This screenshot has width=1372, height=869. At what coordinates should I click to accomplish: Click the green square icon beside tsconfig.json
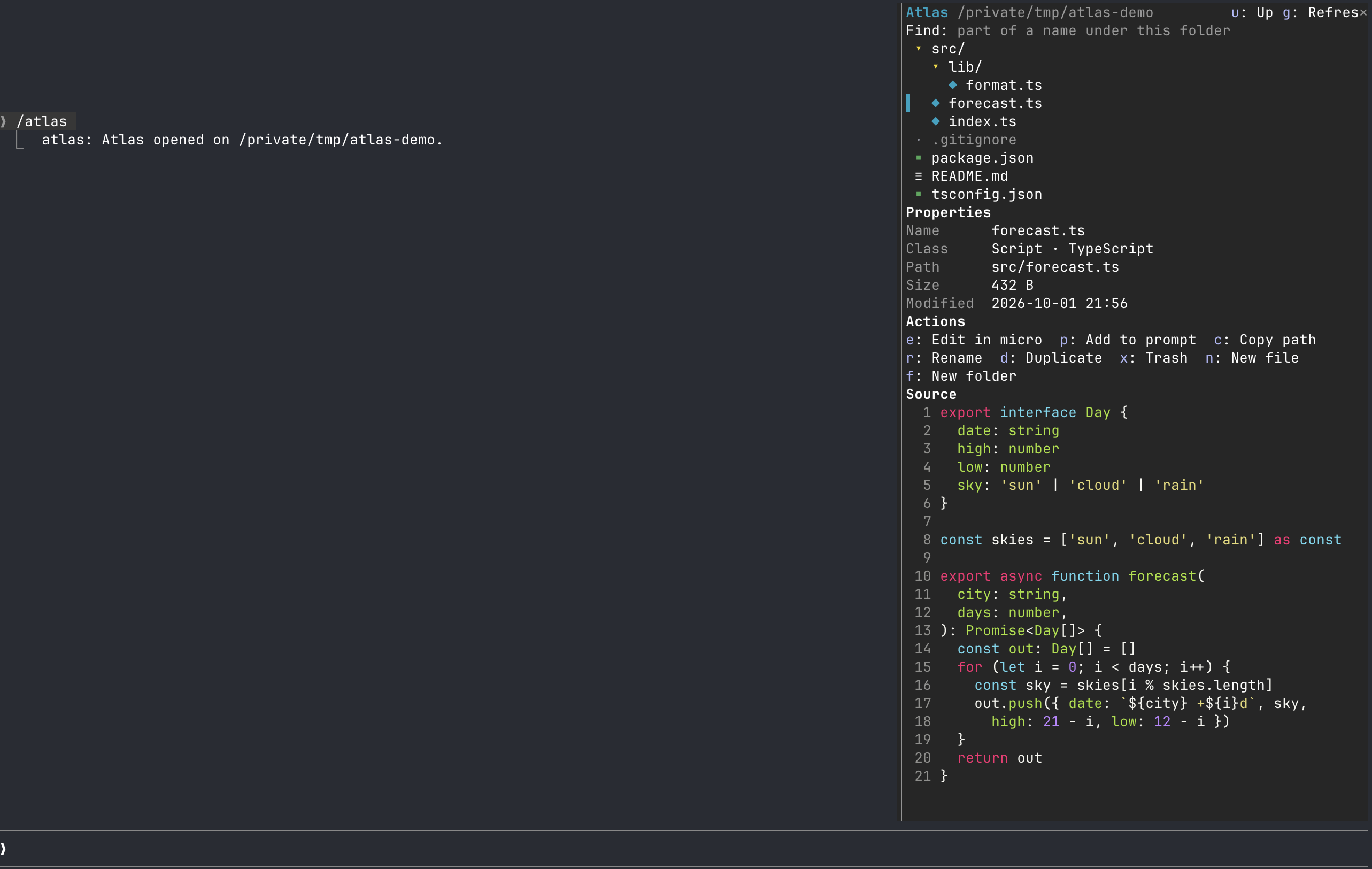click(919, 194)
